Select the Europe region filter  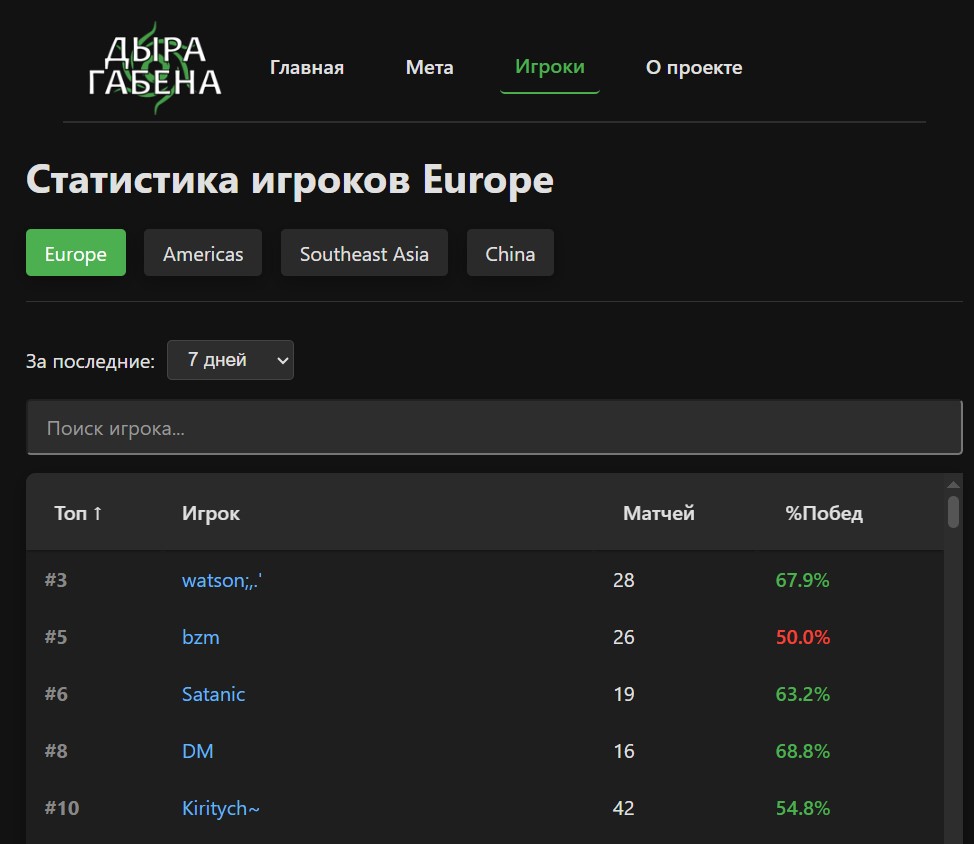pos(75,253)
